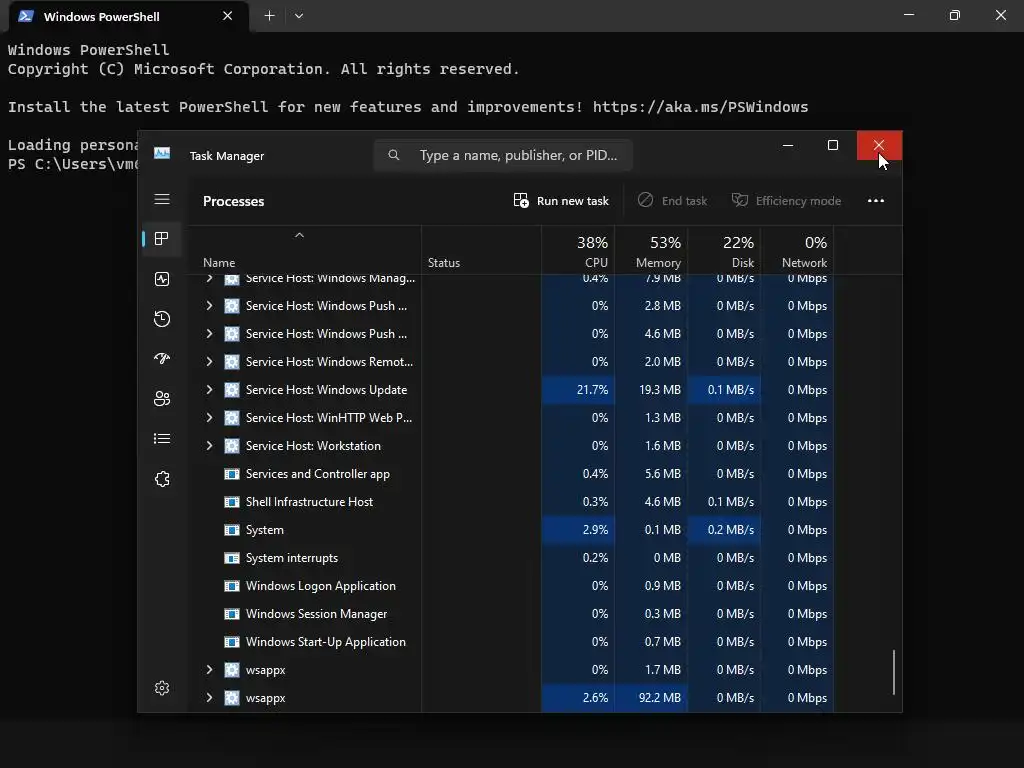Select the System interrupts process name
The image size is (1024, 768).
(292, 558)
